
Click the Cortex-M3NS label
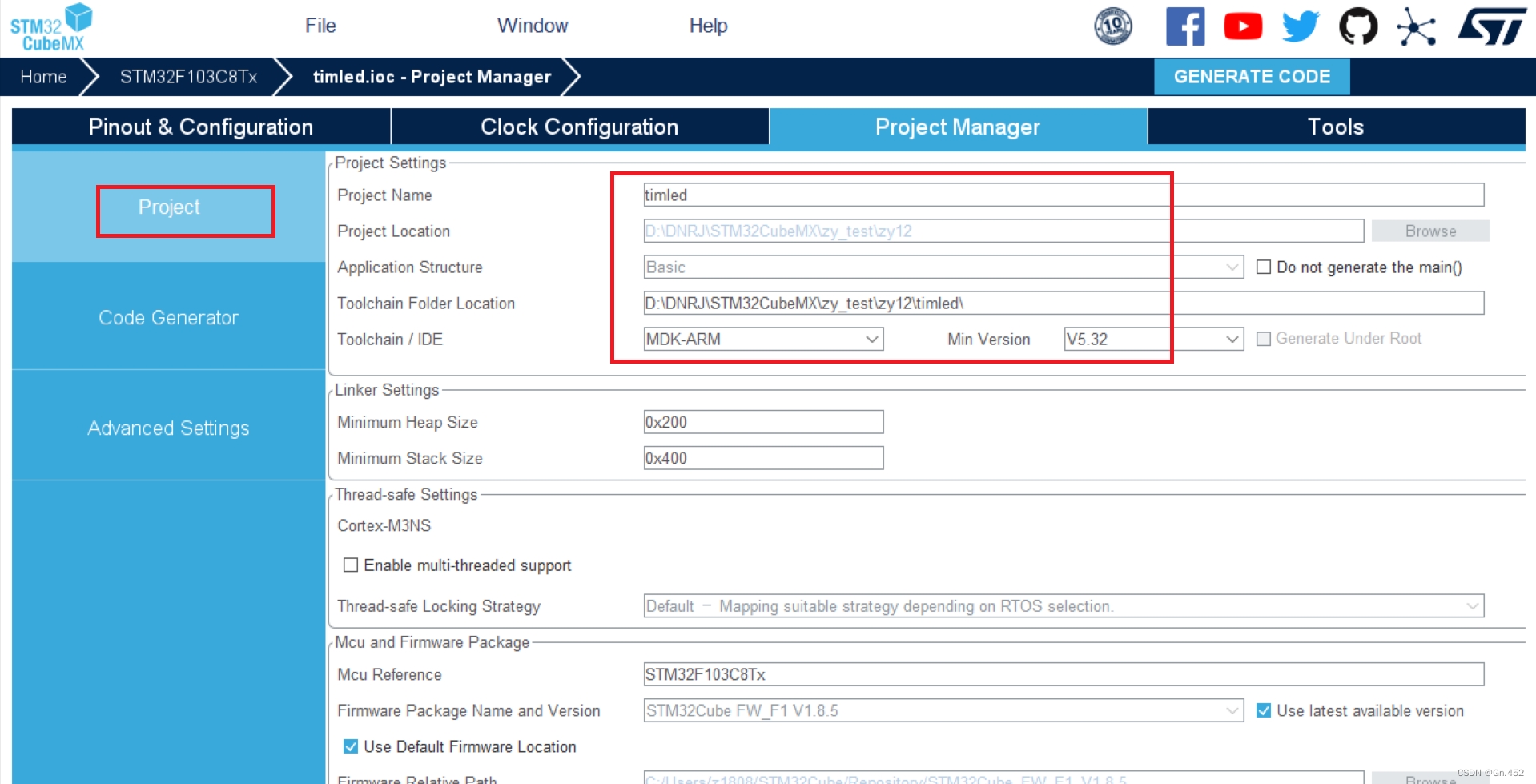(384, 525)
